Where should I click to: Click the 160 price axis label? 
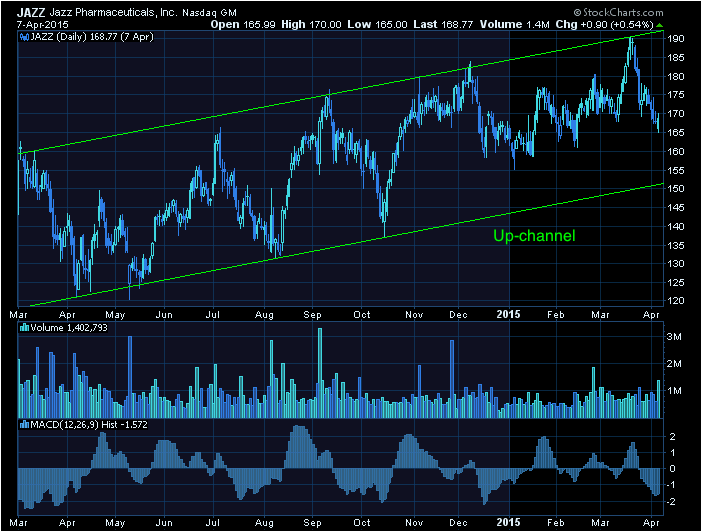coord(676,151)
